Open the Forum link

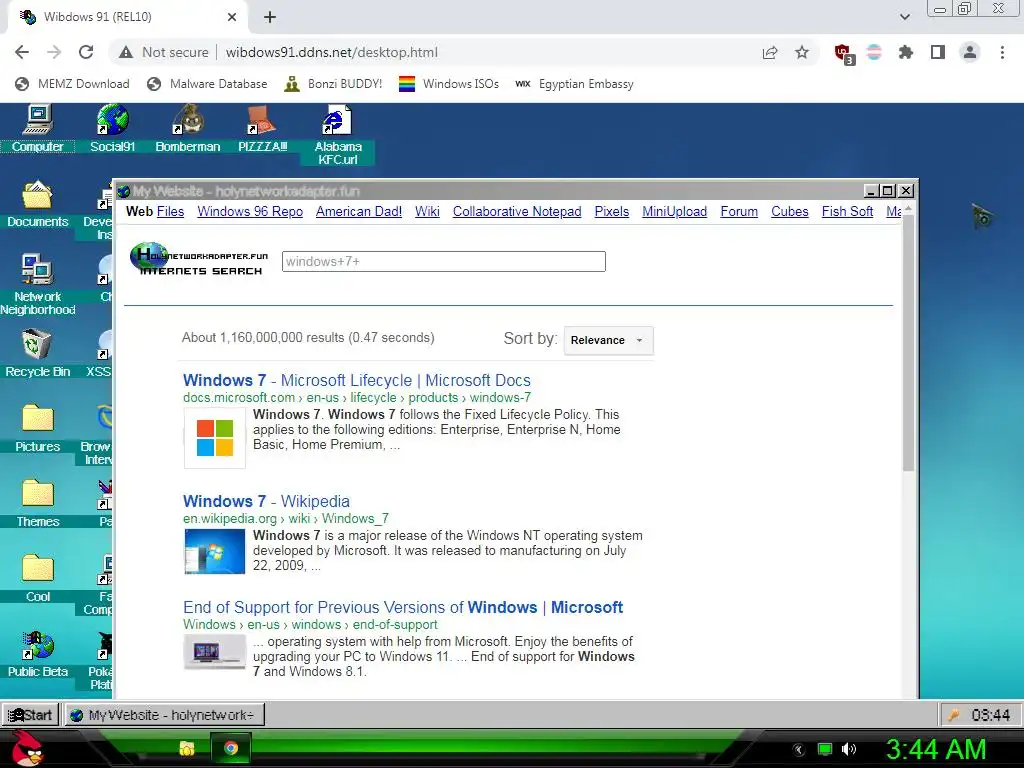click(x=739, y=212)
